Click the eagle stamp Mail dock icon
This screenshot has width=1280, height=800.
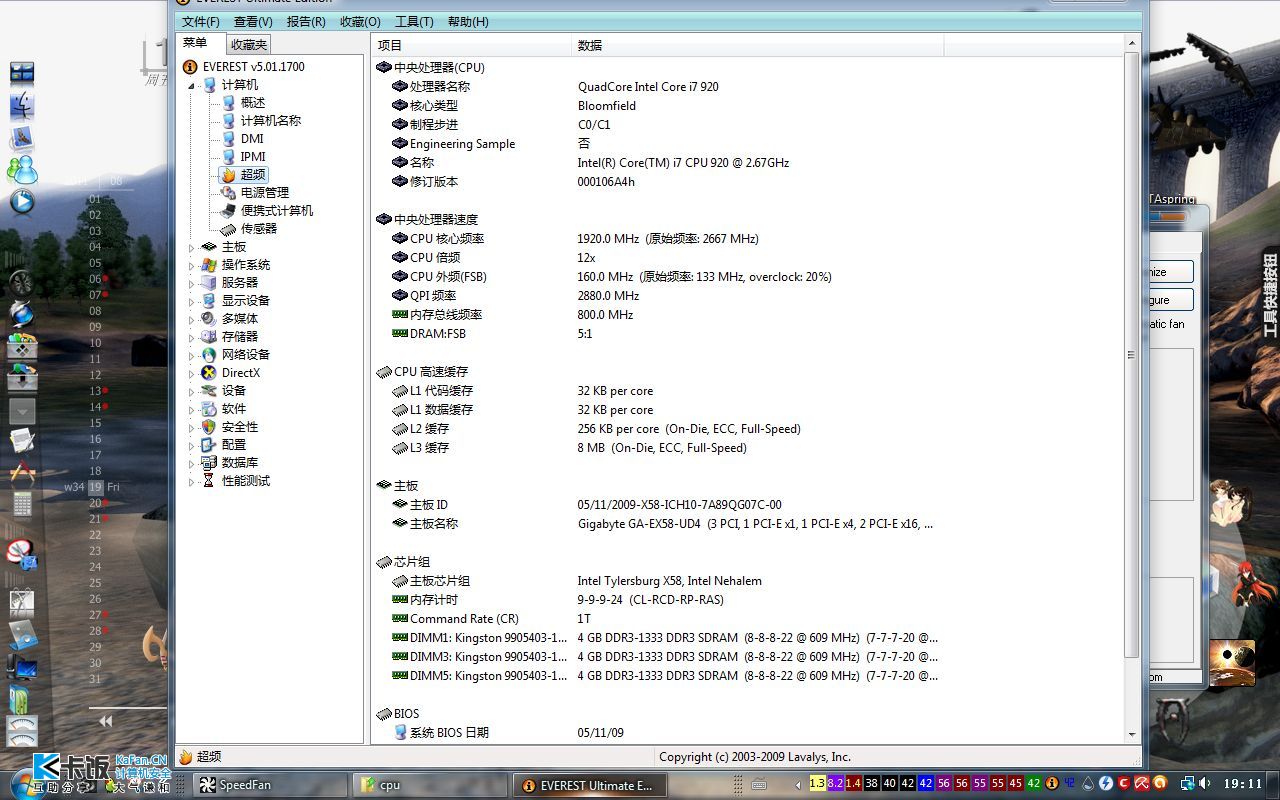(22, 138)
